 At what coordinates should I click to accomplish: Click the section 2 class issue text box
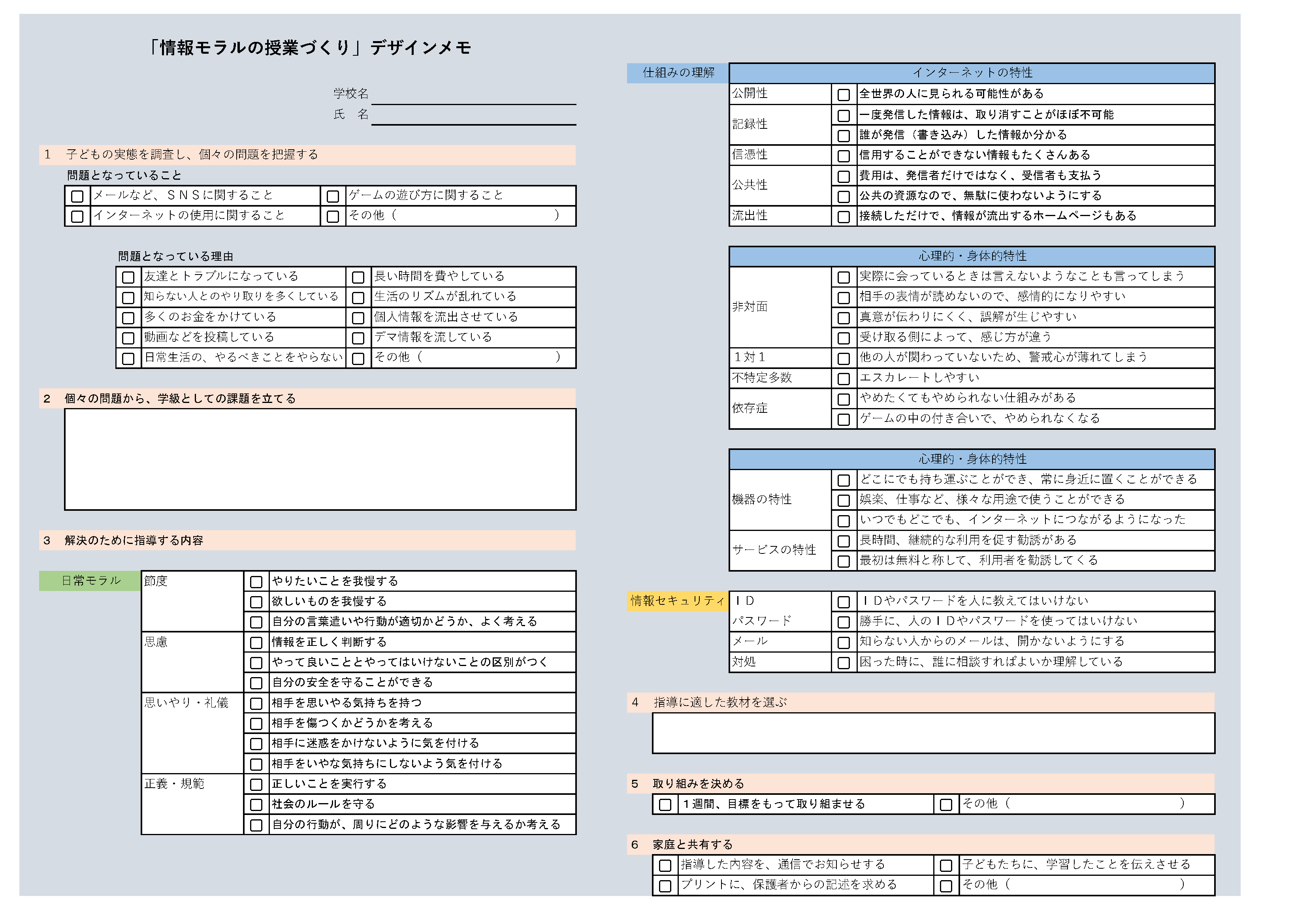point(320,459)
